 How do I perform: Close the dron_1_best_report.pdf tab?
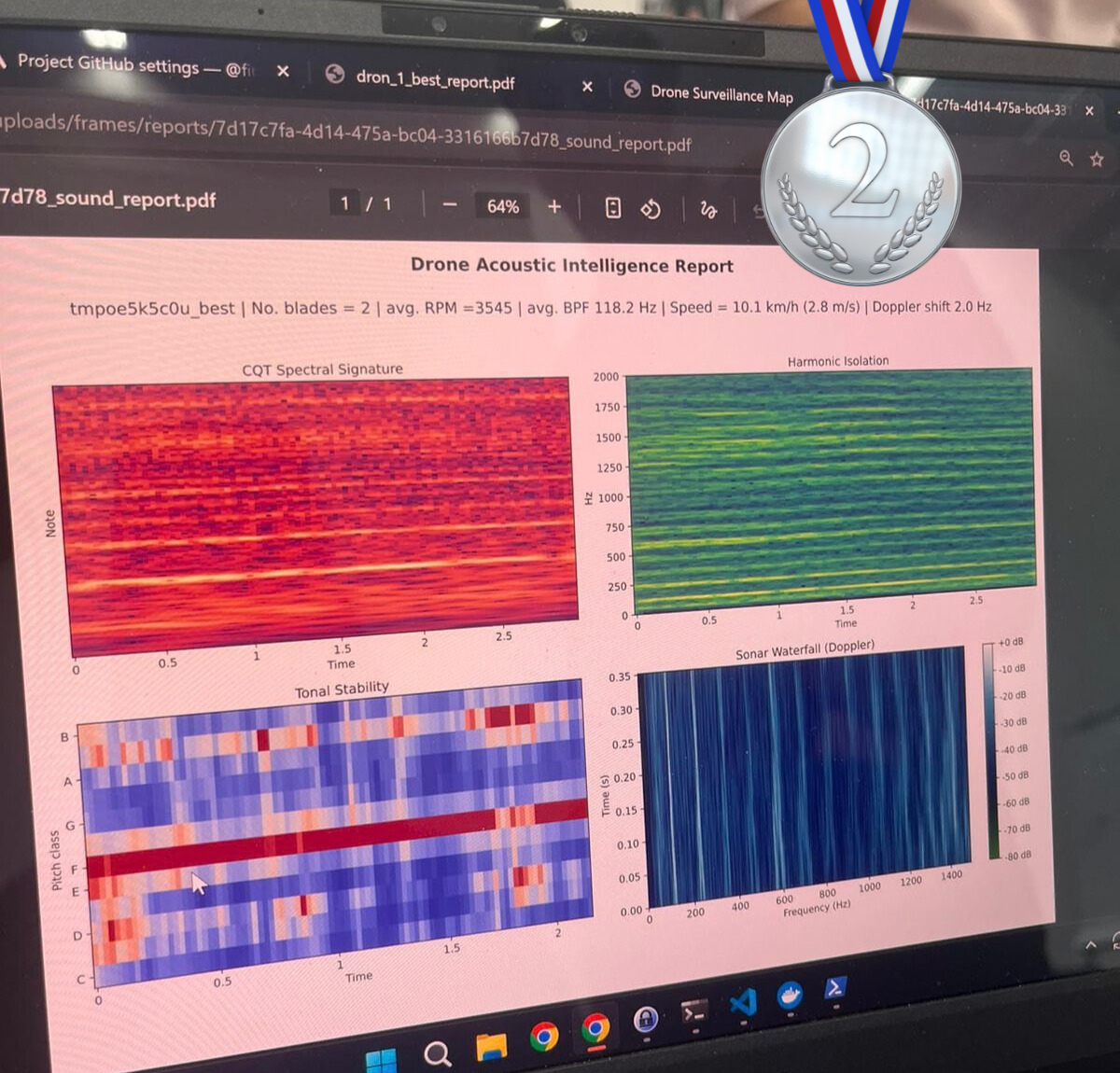[x=587, y=86]
